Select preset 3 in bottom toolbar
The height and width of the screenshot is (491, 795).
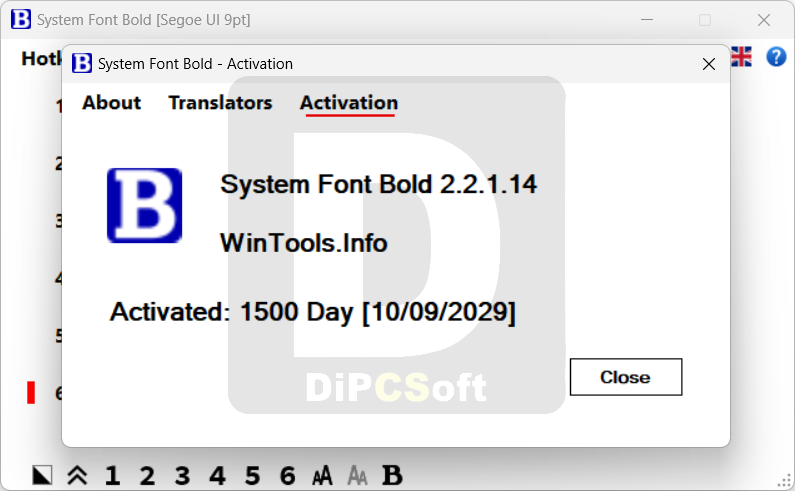(183, 476)
